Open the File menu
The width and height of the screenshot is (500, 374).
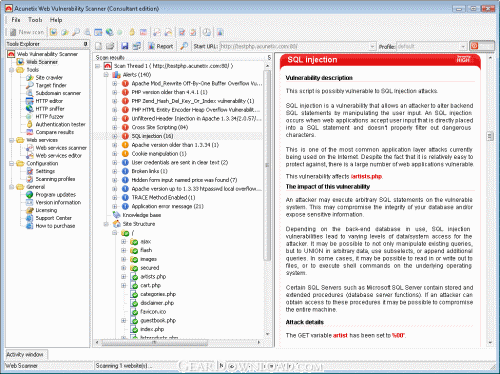tap(16, 20)
